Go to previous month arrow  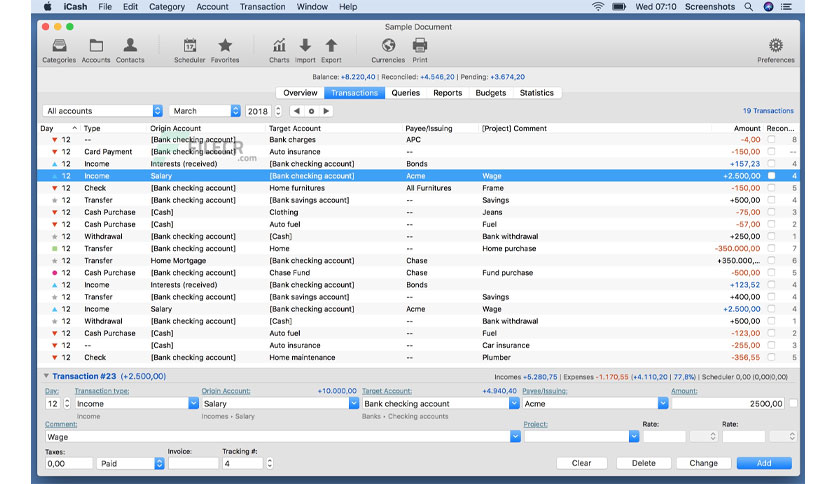click(296, 111)
